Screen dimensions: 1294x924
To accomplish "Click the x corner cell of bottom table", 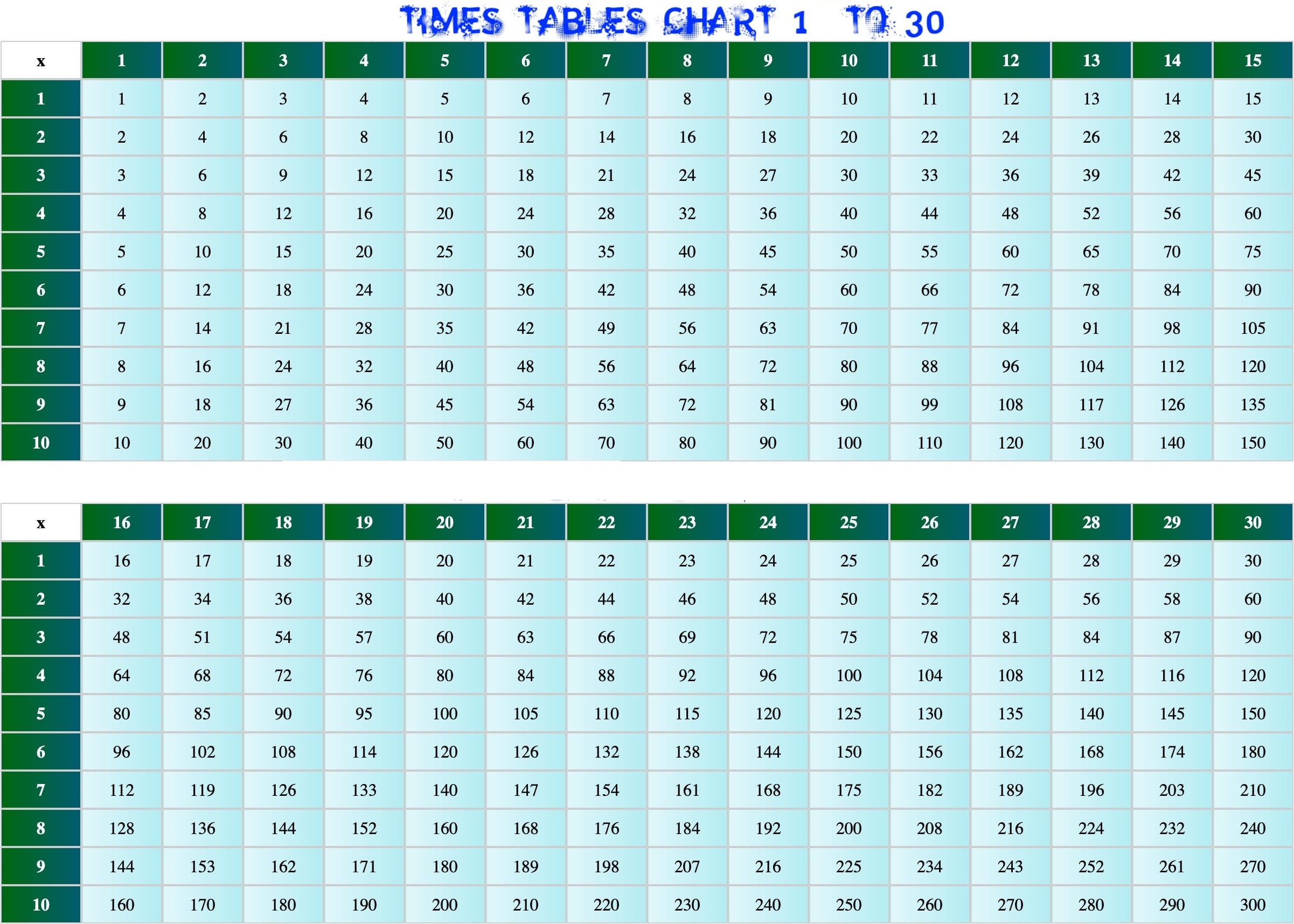I will pyautogui.click(x=41, y=523).
